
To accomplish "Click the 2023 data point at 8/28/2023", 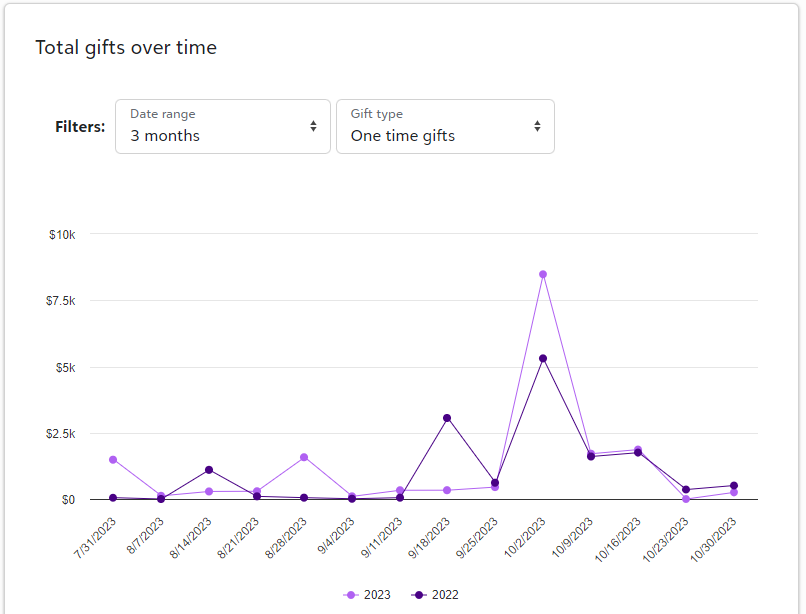I will point(304,457).
